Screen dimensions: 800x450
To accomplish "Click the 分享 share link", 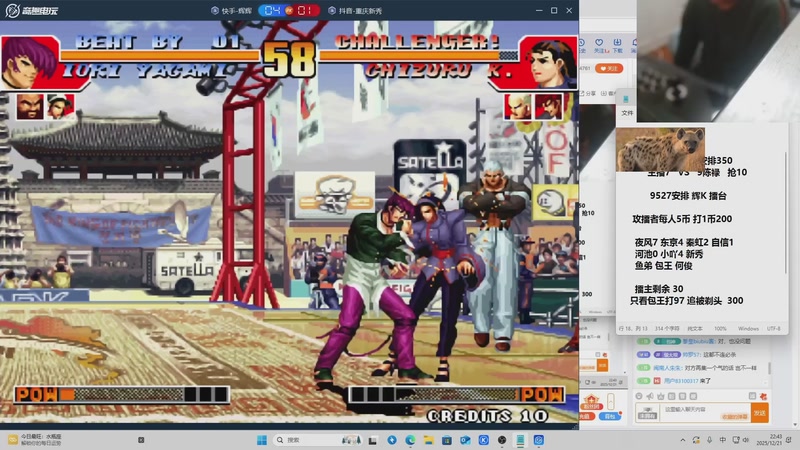I will point(588,93).
